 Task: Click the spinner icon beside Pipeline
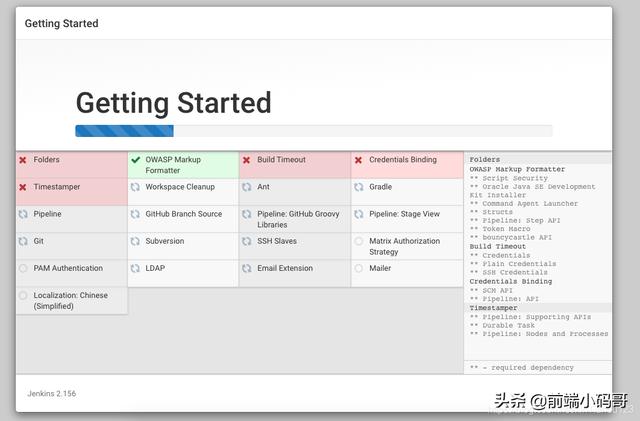pos(23,214)
